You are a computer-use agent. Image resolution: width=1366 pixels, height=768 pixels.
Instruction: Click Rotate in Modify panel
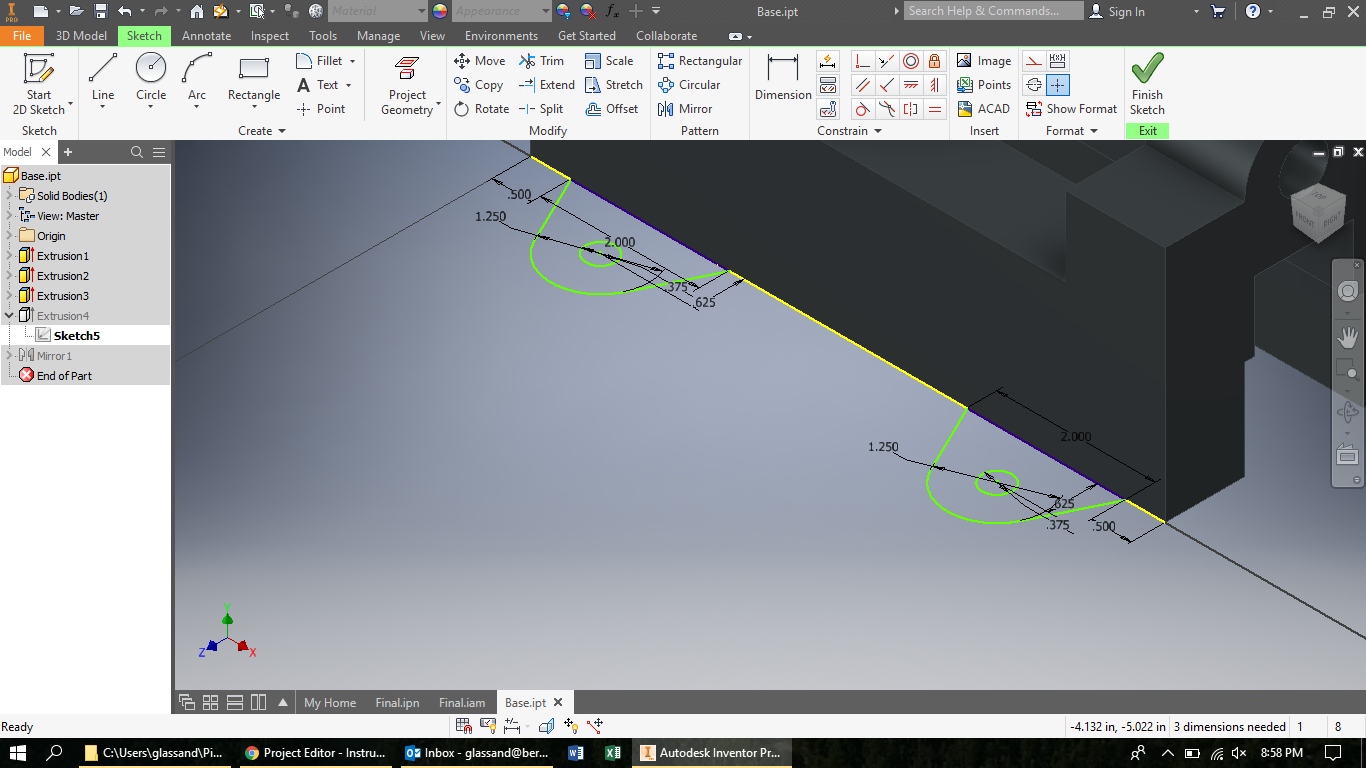pos(482,109)
